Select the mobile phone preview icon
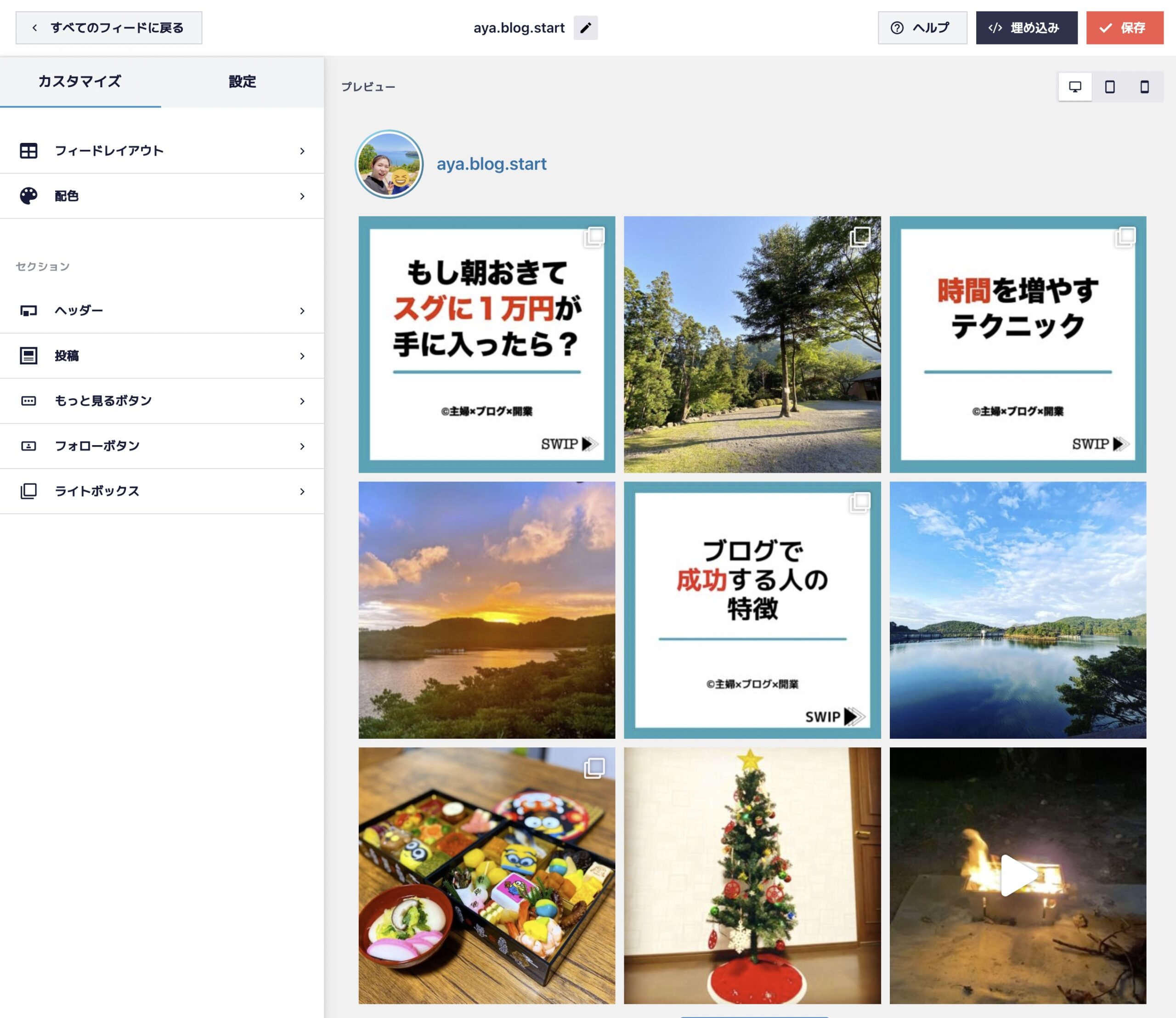The width and height of the screenshot is (1176, 1018). [x=1145, y=87]
